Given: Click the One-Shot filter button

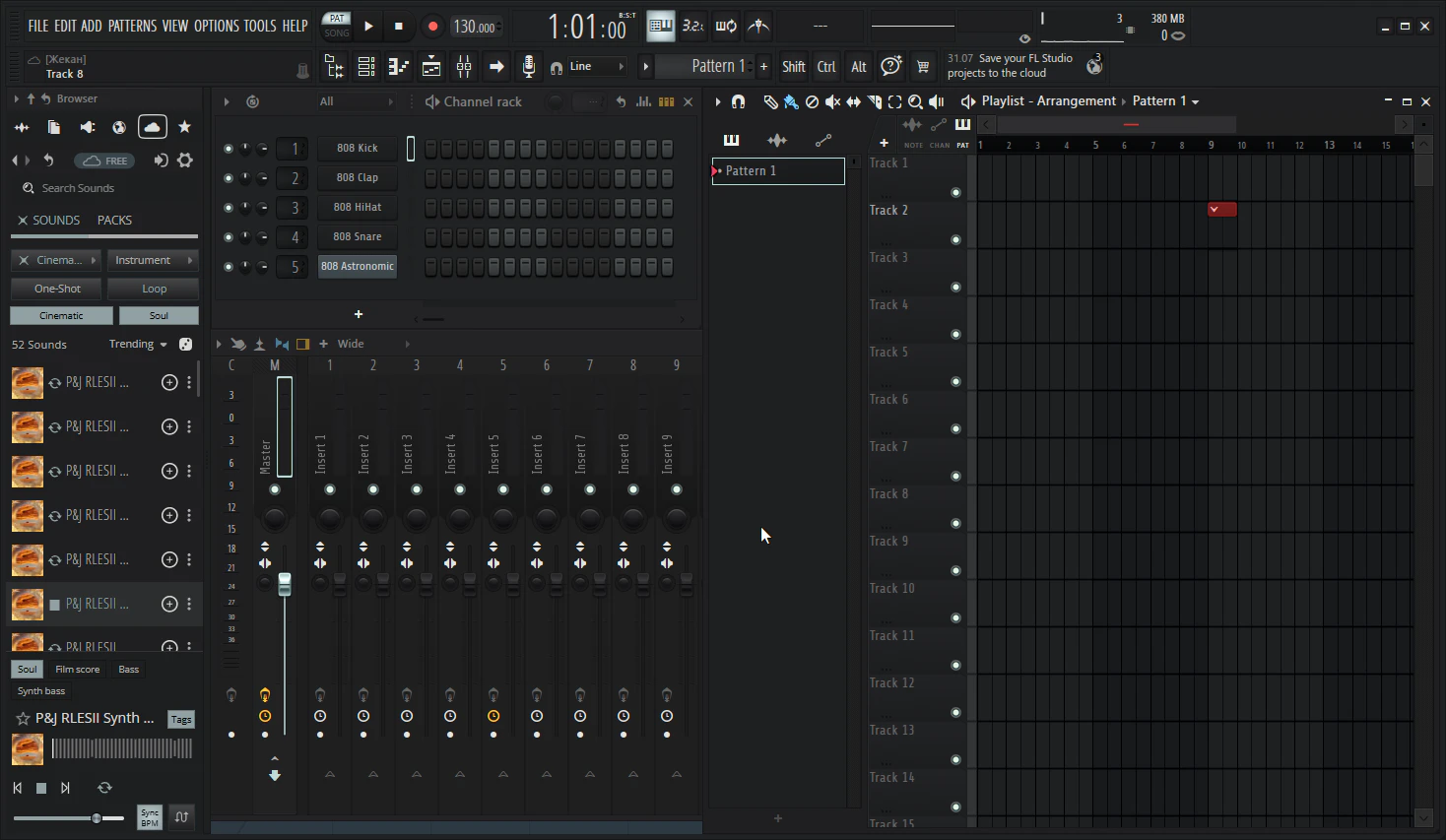Looking at the screenshot, I should (58, 289).
